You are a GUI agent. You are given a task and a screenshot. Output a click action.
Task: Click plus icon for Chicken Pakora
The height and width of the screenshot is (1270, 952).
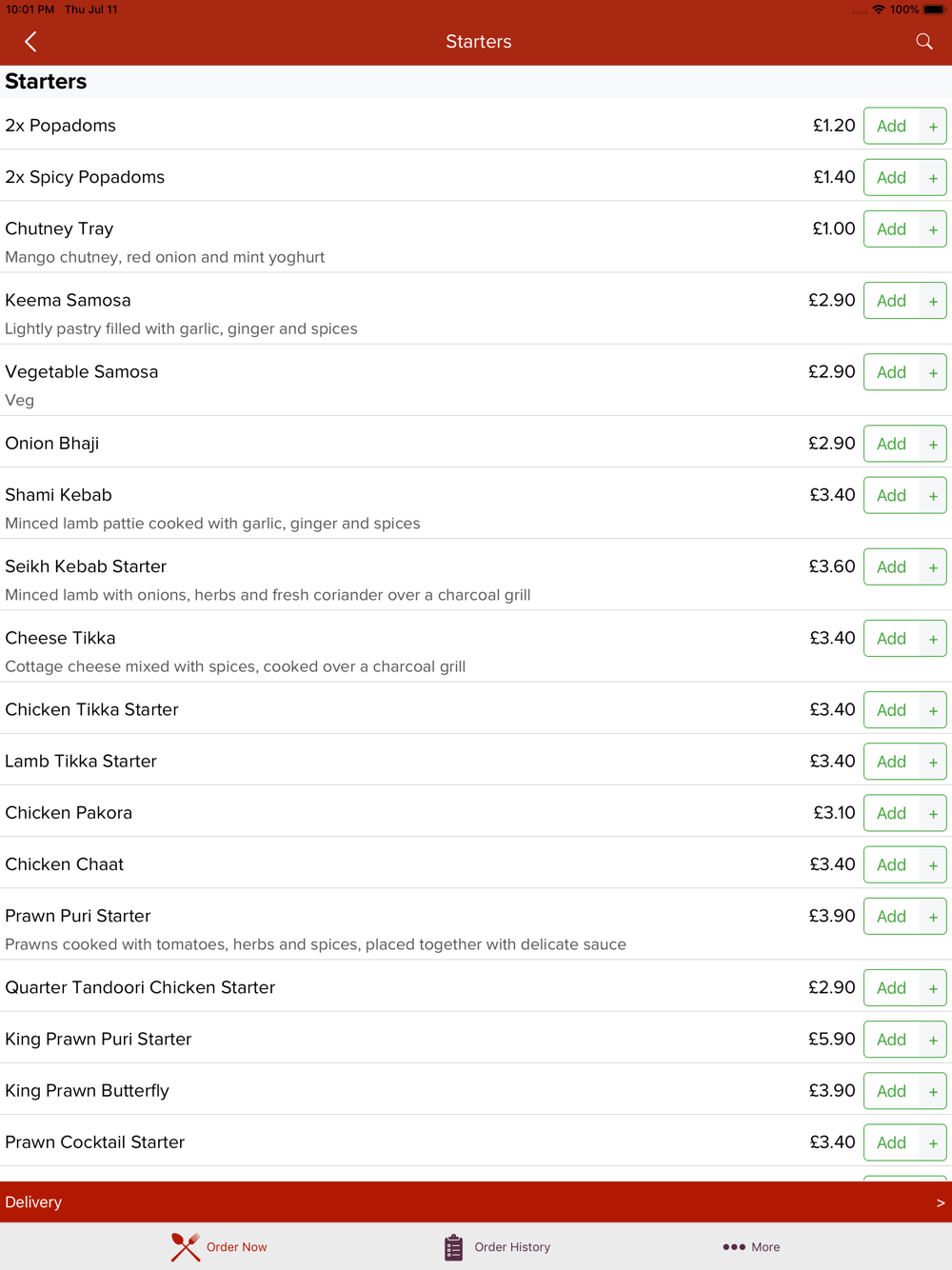[933, 814]
